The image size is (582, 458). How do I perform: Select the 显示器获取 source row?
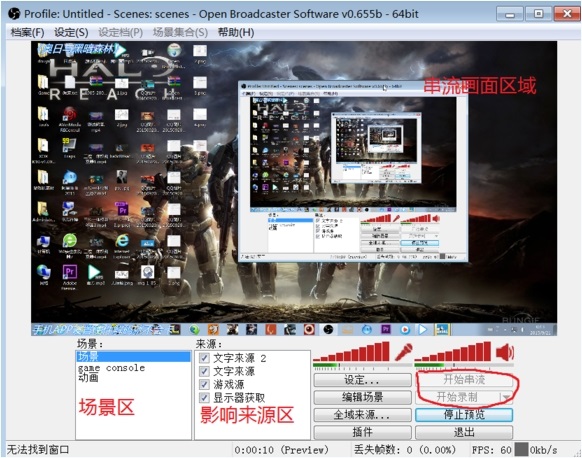[x=252, y=398]
